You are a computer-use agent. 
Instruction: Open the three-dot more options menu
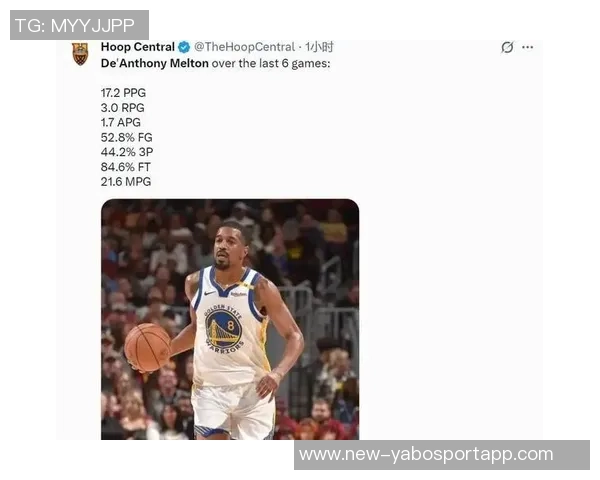(x=528, y=47)
